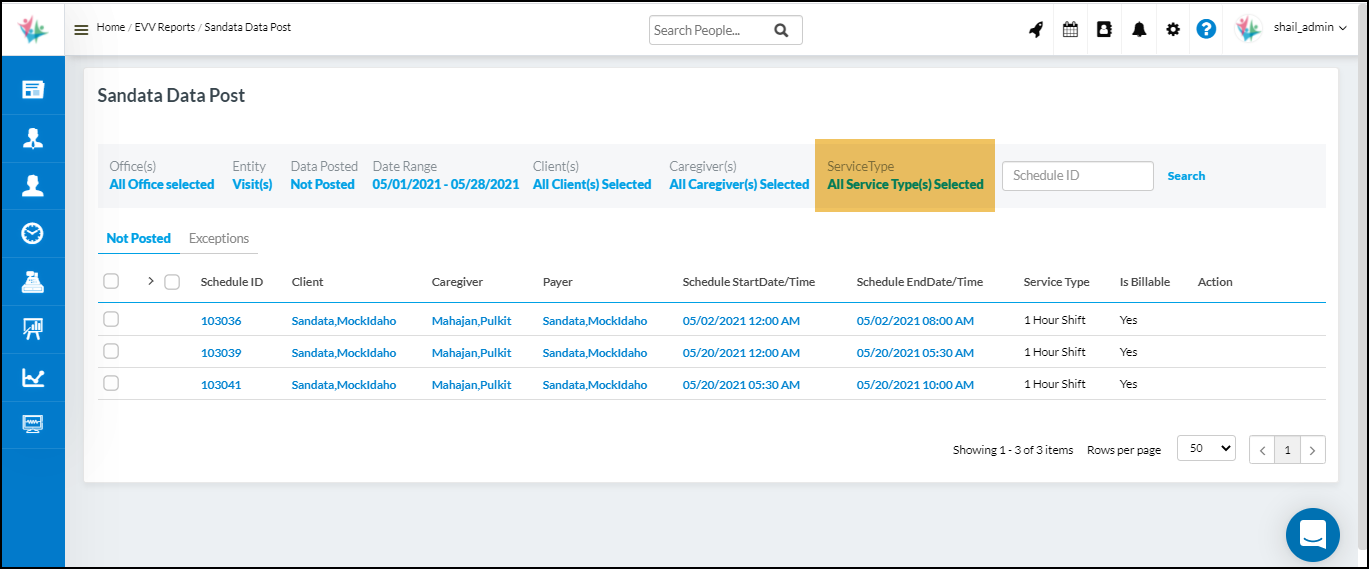
Task: Click the notification bell icon
Action: [1139, 30]
